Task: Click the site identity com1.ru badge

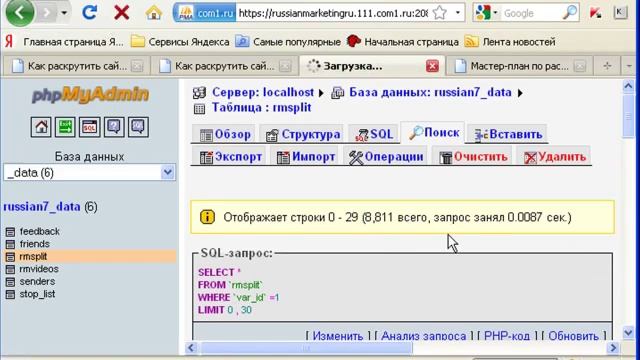Action: coord(205,13)
